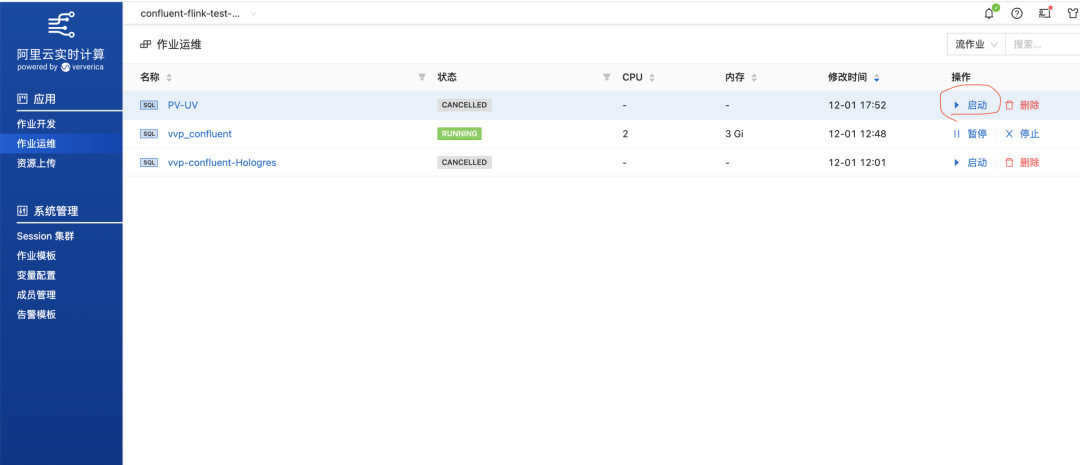Open 作业模板 in the sidebar
Viewport: 1080px width, 465px height.
point(37,256)
